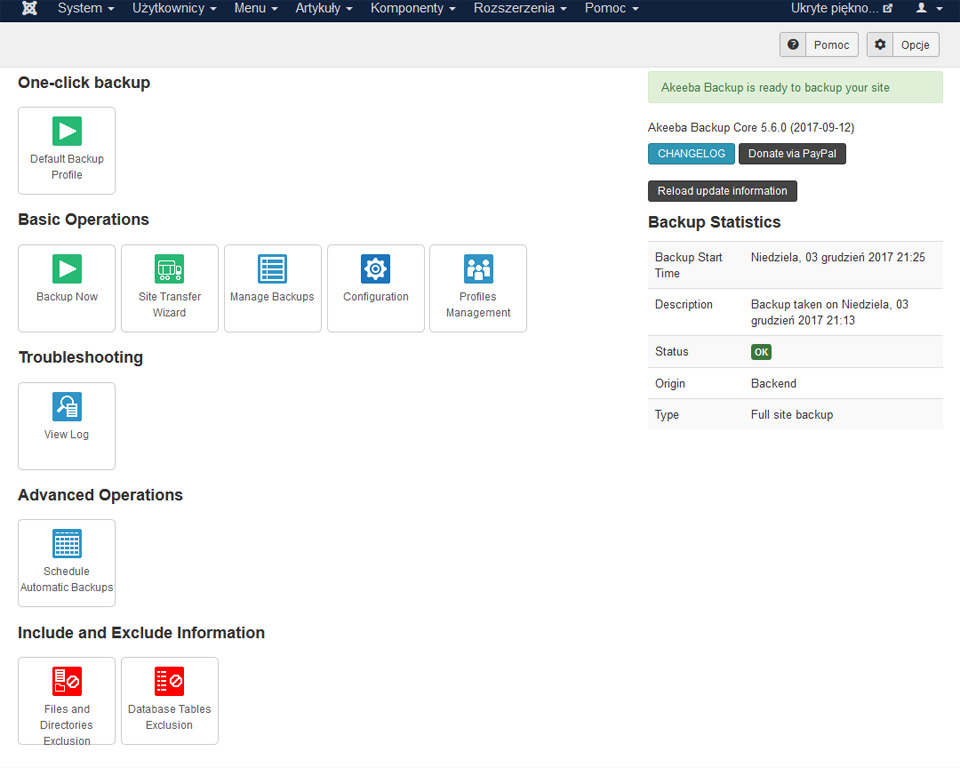Click the Database Tables Exclusion label
The image size is (960, 768).
coord(170,717)
